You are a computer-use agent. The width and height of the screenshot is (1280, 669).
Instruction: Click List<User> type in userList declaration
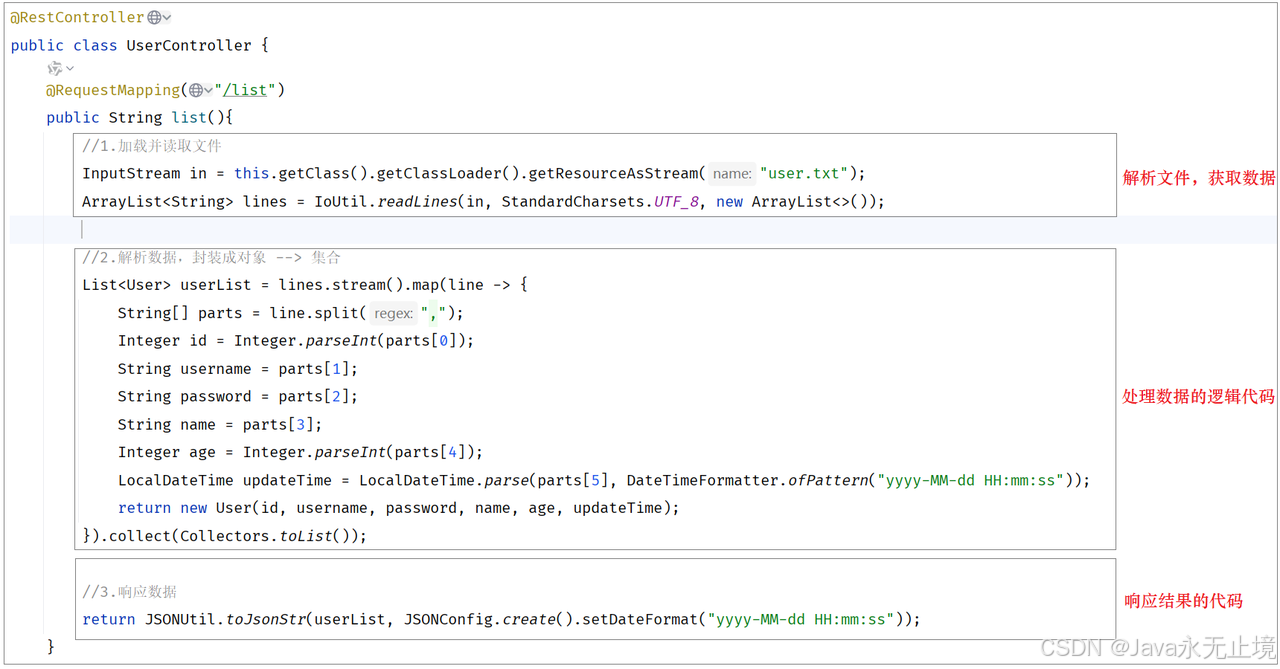coord(127,285)
